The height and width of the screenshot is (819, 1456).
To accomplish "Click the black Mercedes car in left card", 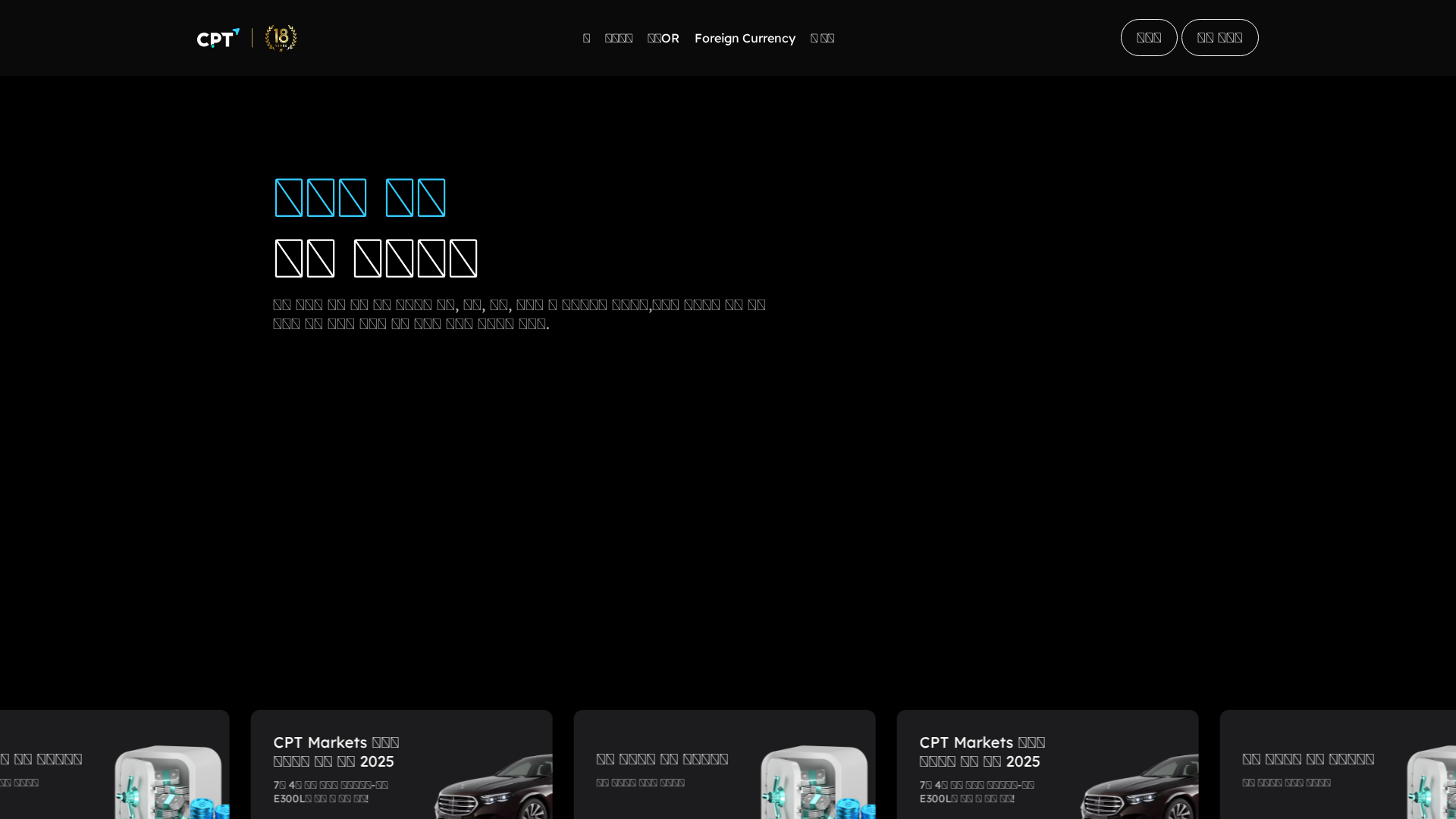I will pos(497,789).
